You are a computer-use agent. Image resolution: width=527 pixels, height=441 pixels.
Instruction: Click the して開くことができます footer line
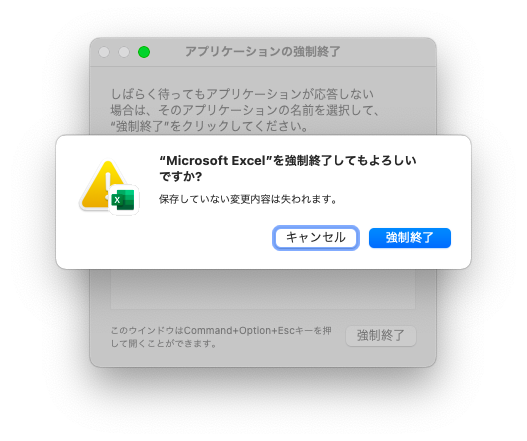click(164, 344)
